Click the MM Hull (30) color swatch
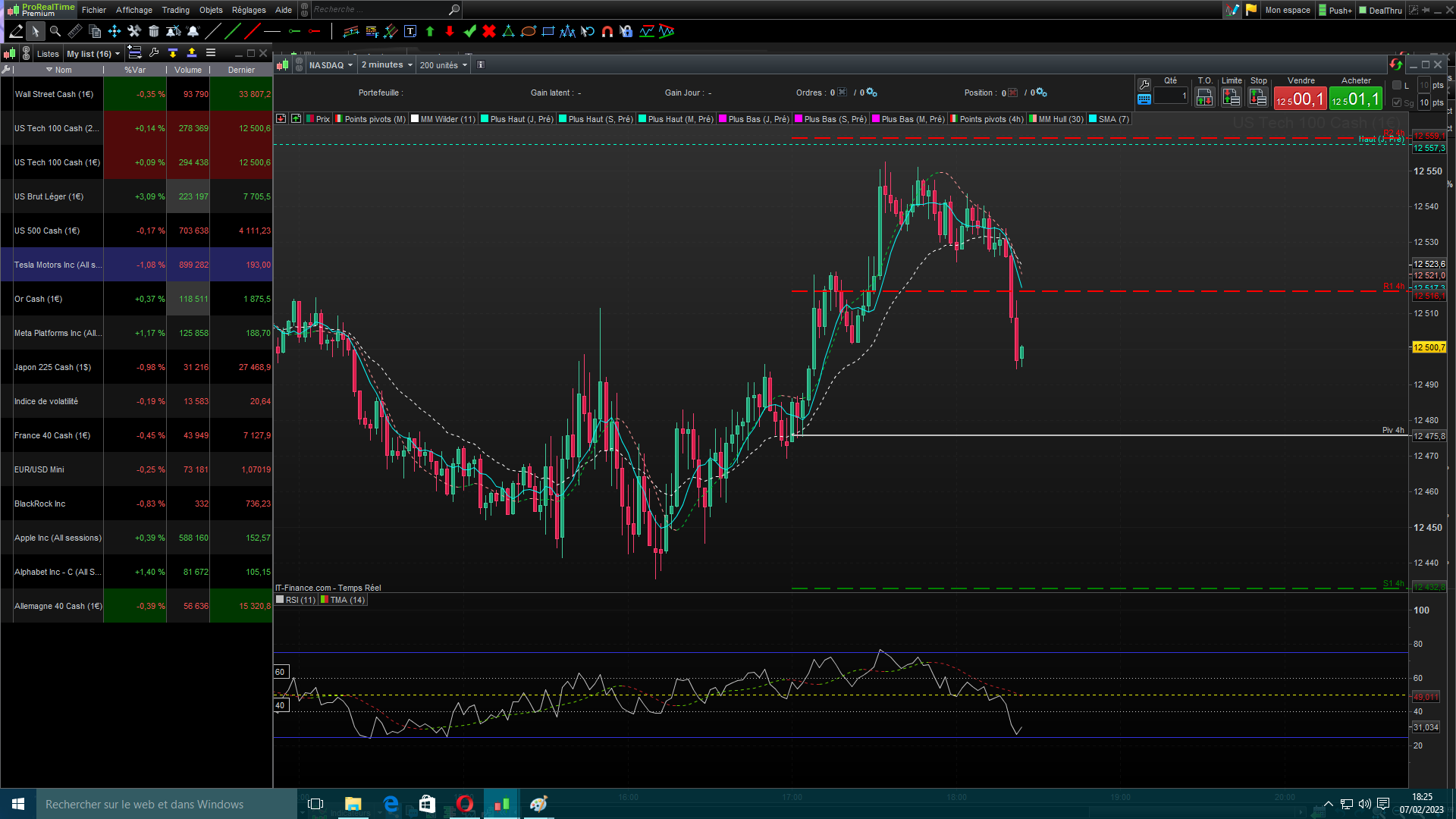This screenshot has width=1456, height=819. click(1033, 119)
